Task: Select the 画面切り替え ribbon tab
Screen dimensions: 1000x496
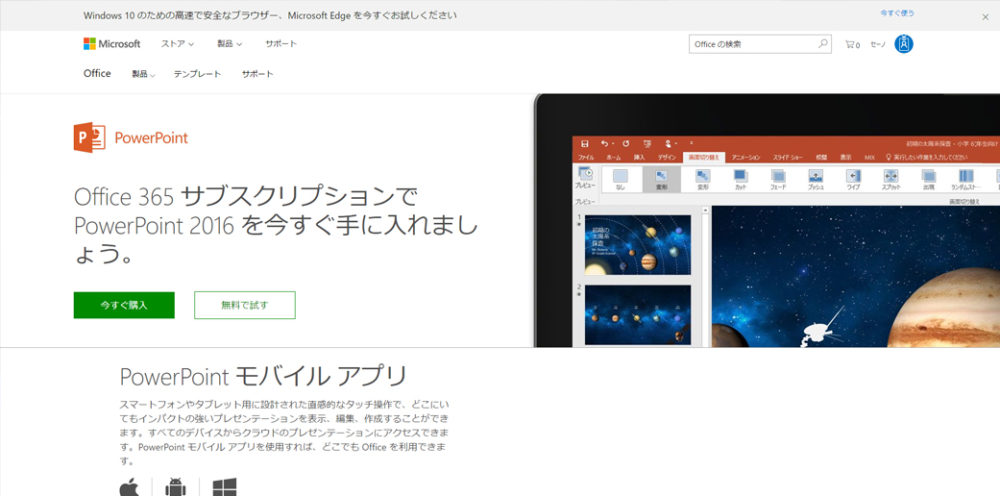Action: click(x=703, y=157)
